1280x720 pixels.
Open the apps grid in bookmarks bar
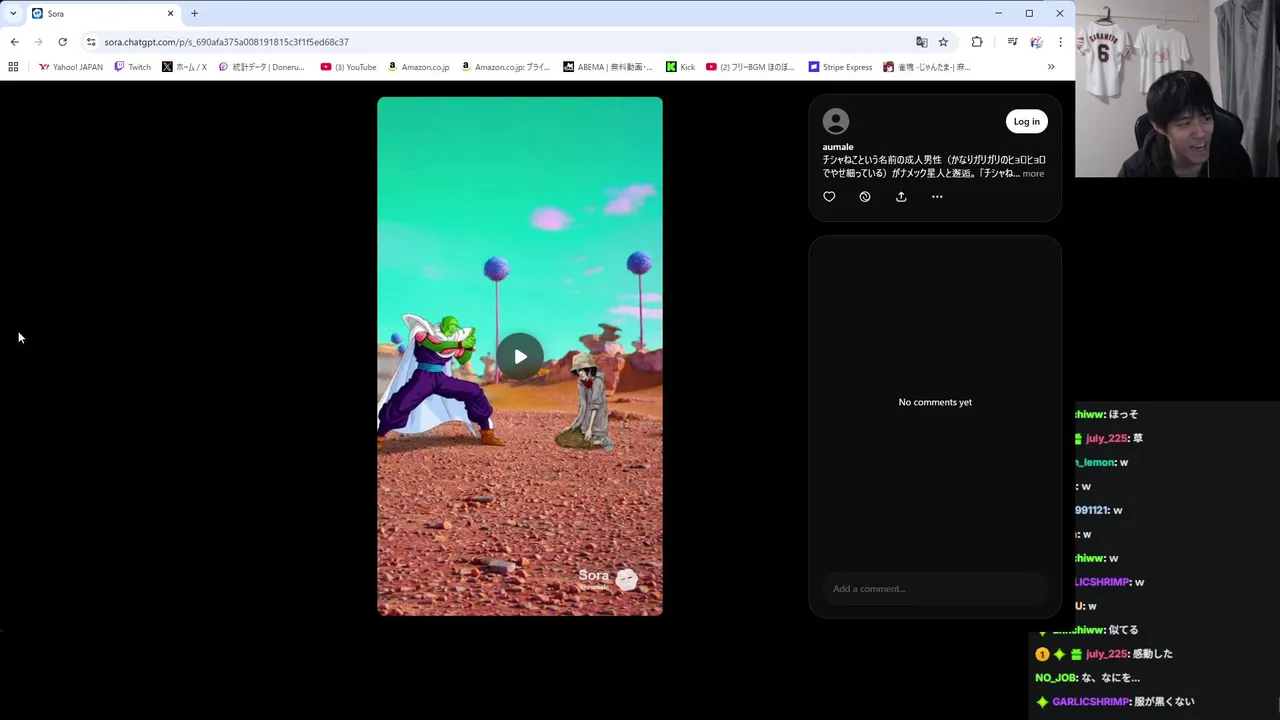pos(13,67)
